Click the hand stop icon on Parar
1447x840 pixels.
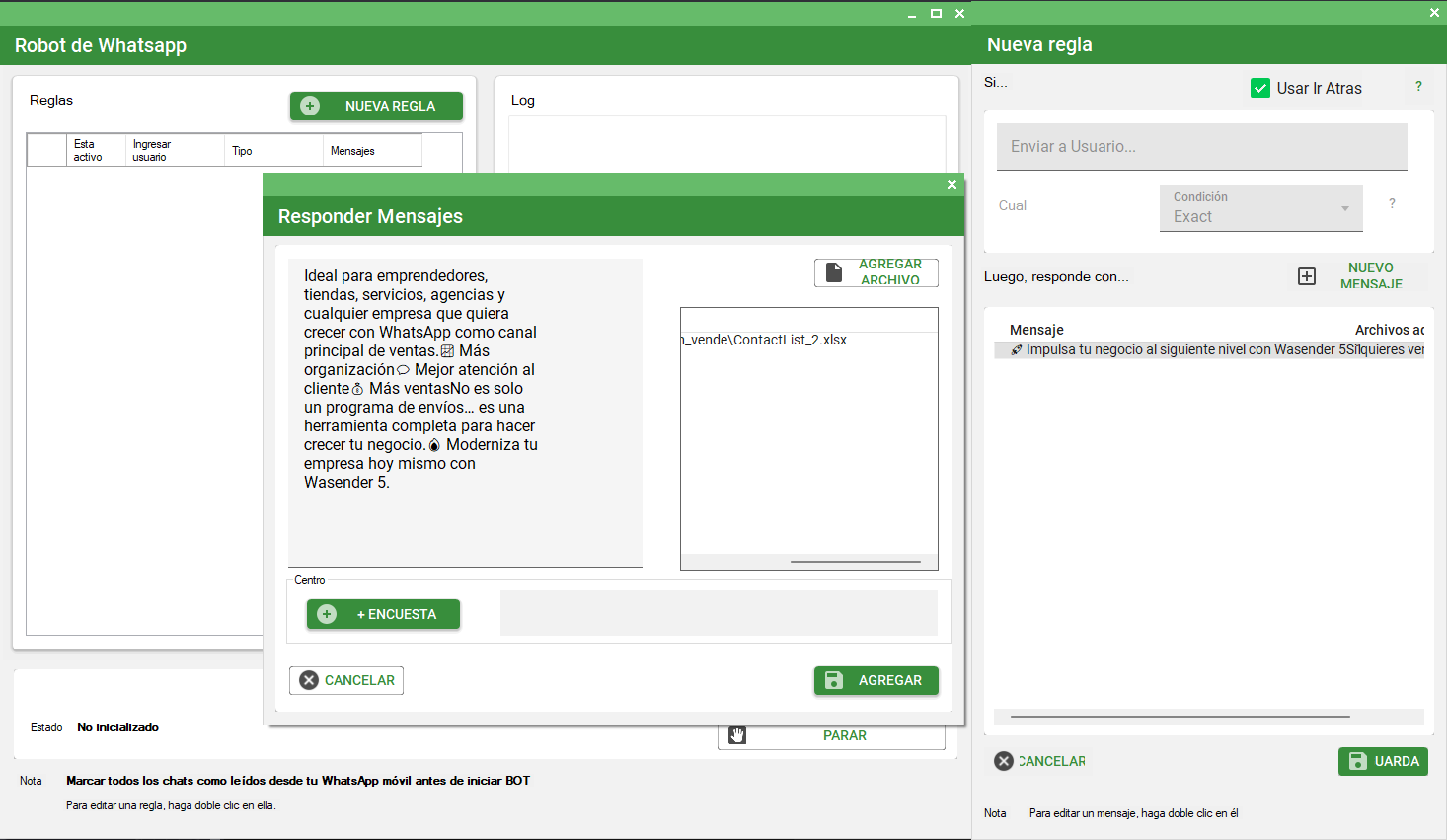[737, 735]
